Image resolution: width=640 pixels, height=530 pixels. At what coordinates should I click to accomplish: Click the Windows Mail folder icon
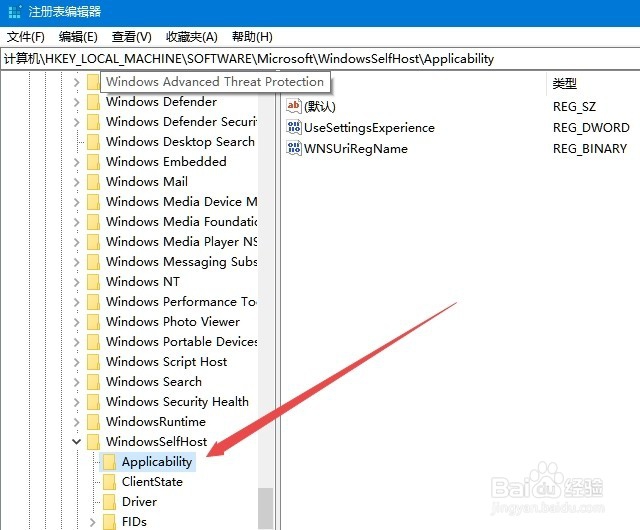(x=93, y=182)
